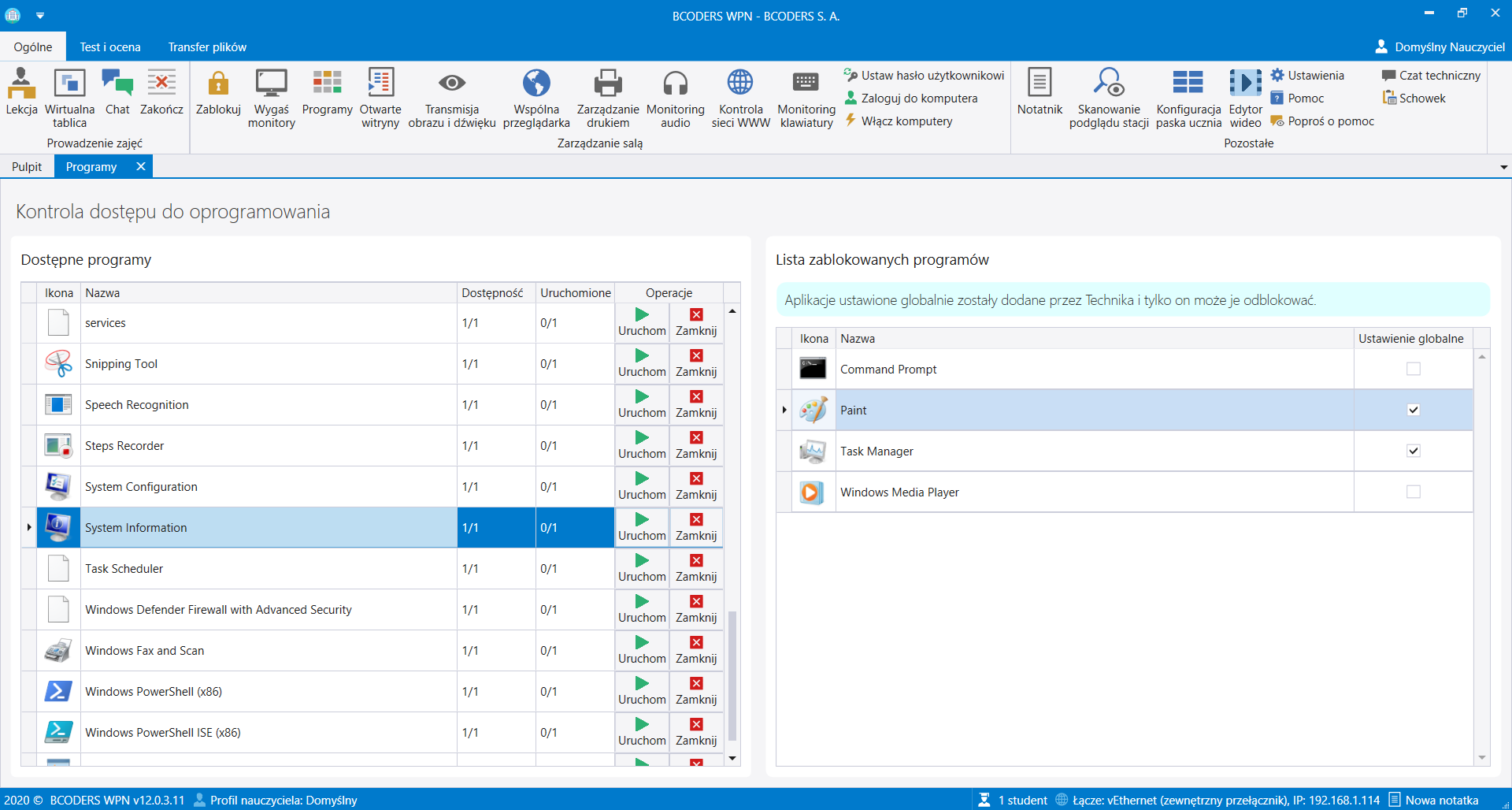Click Skanowanie podglądu stacji
This screenshot has height=810, width=1512.
click(x=1109, y=98)
